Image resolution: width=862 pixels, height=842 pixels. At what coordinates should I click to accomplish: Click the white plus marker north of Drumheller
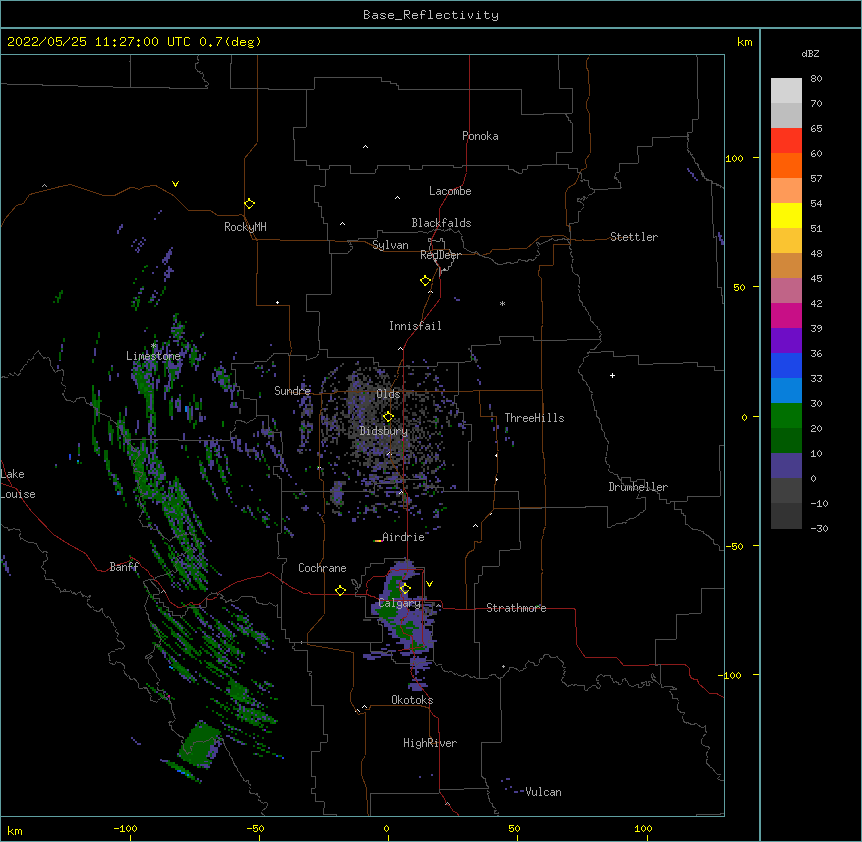point(612,375)
